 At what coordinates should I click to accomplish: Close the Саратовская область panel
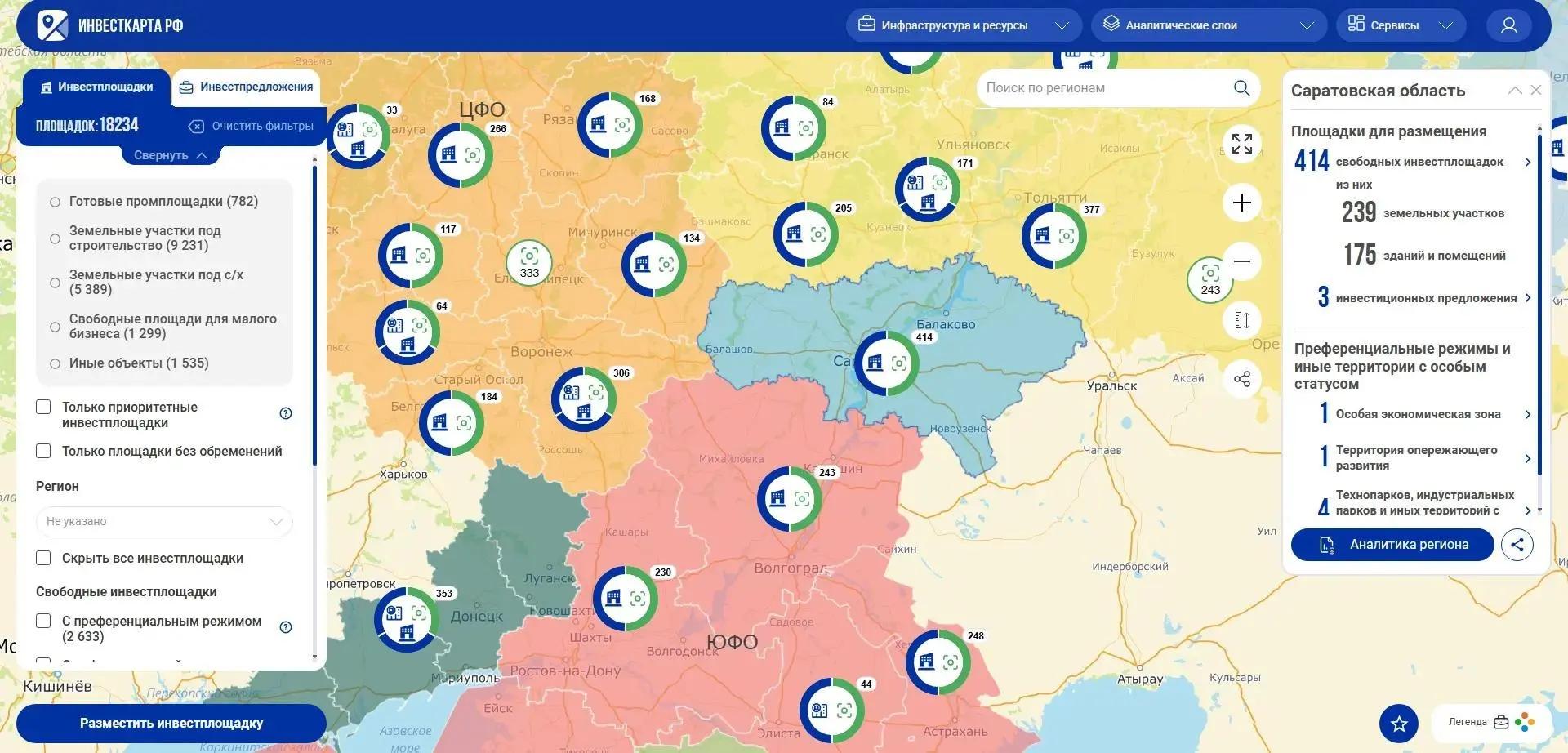click(1535, 90)
